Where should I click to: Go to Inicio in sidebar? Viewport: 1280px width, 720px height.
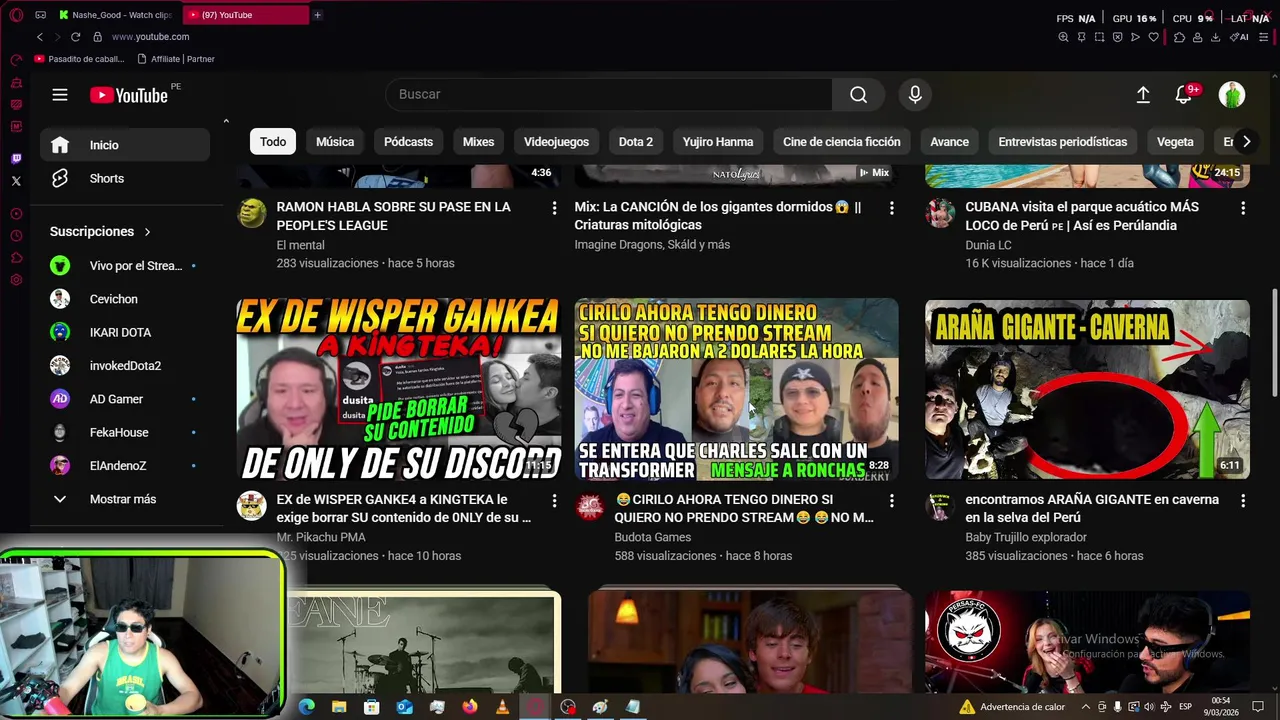(x=125, y=145)
